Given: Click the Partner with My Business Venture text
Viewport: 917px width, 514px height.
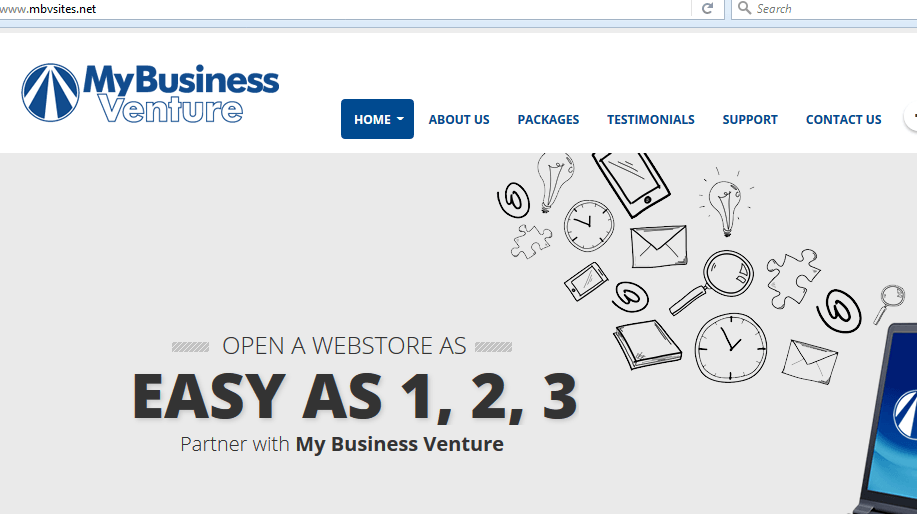Looking at the screenshot, I should coord(342,444).
